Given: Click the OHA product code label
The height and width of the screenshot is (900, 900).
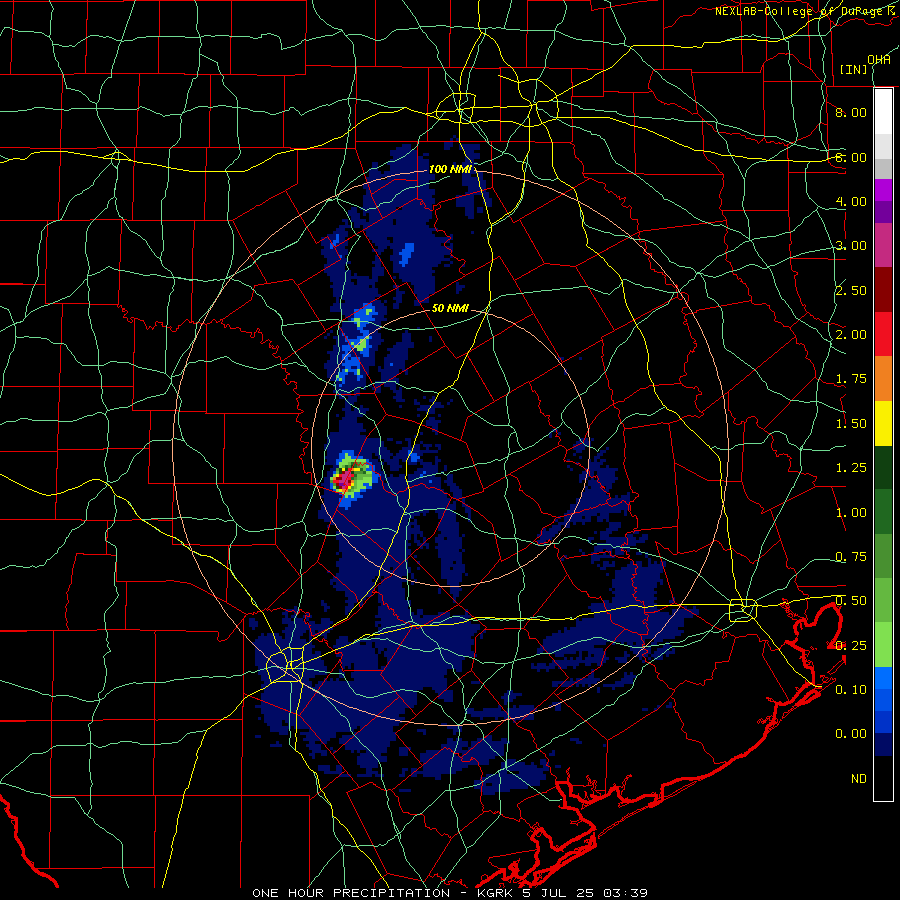Looking at the screenshot, I should (879, 59).
